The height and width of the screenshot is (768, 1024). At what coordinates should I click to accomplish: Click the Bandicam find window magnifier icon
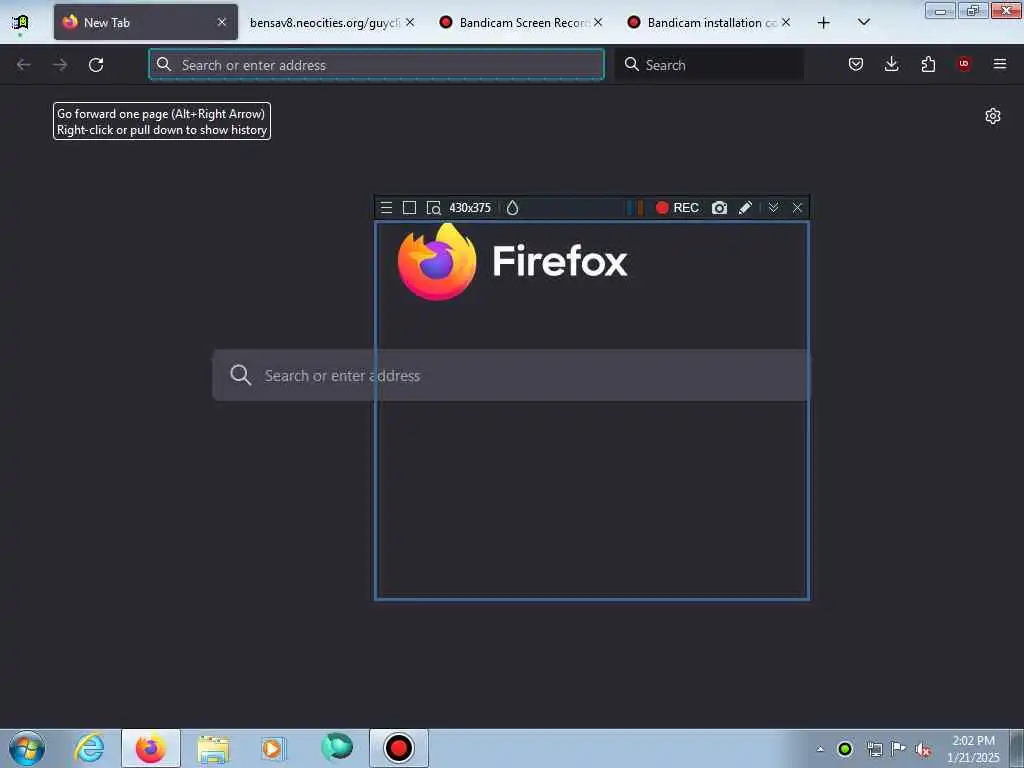coord(434,208)
